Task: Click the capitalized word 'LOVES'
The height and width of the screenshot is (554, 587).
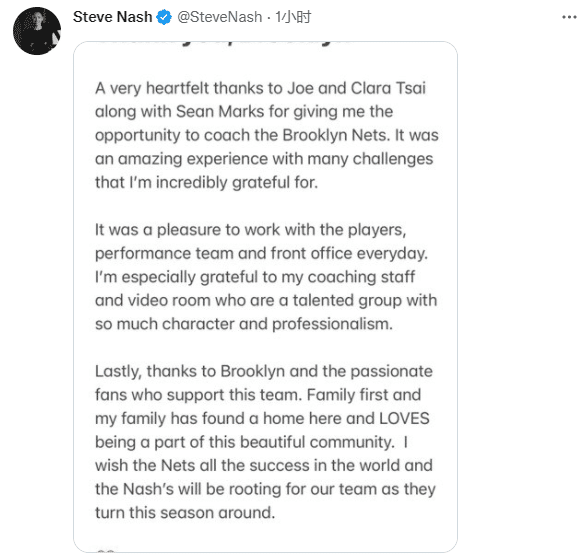Action: click(404, 418)
